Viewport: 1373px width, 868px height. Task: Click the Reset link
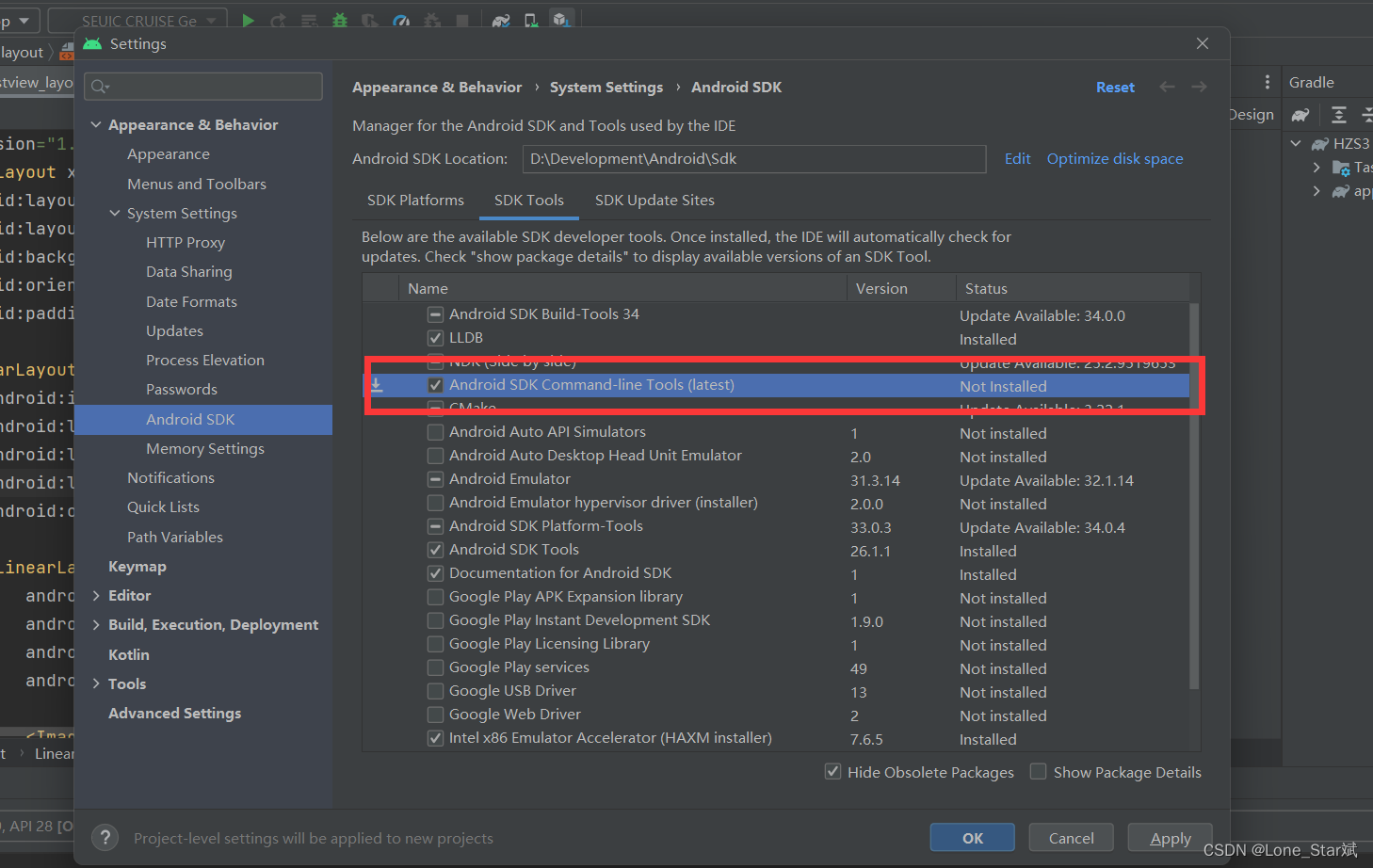click(1115, 87)
